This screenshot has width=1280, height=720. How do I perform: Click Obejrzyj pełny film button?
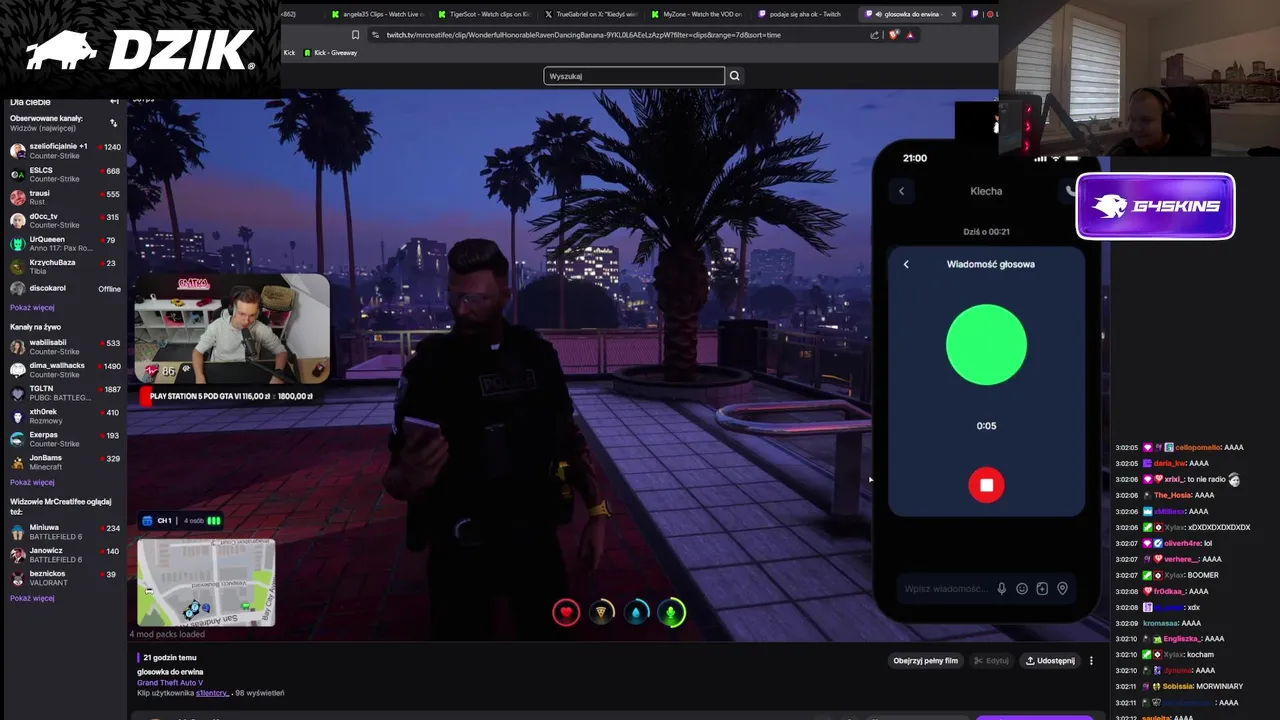tap(925, 661)
